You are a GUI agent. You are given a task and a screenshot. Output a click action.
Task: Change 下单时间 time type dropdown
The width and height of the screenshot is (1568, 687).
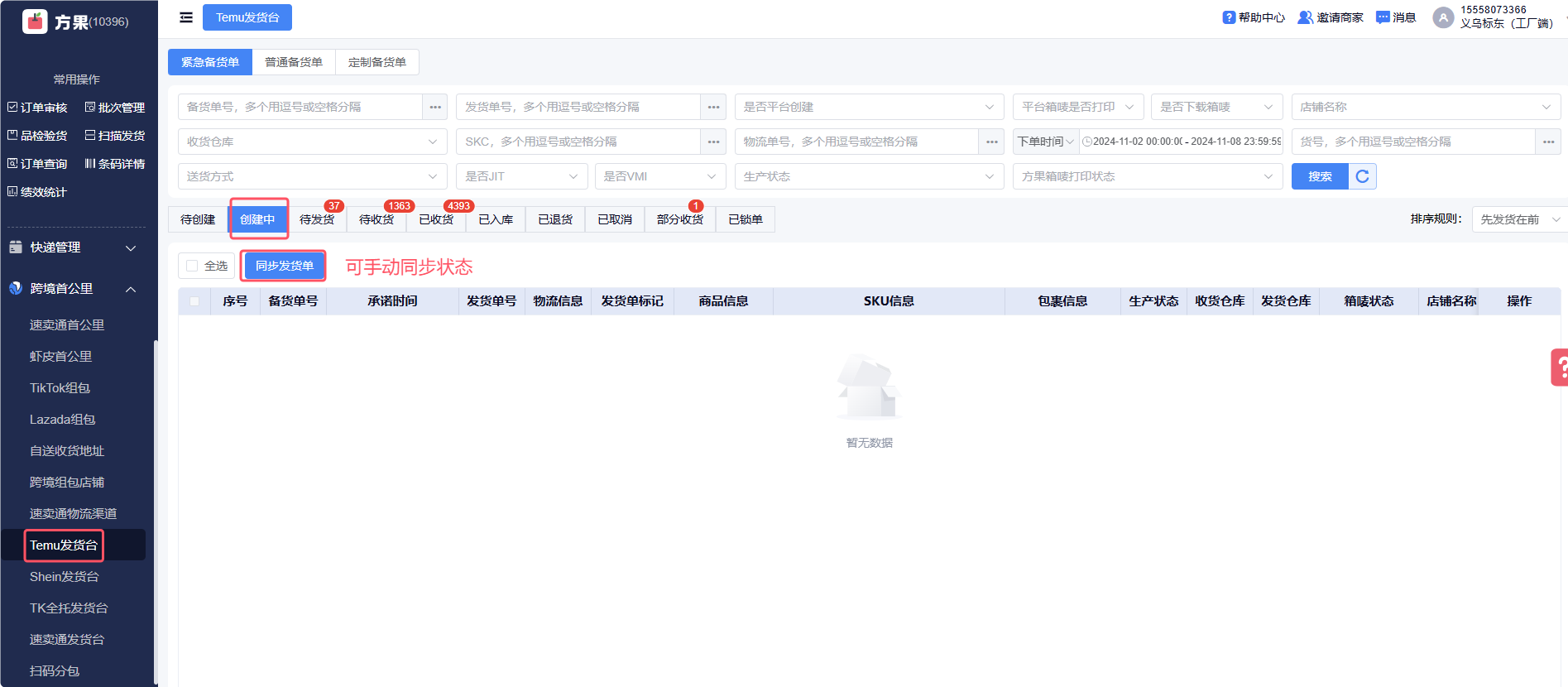point(1046,142)
